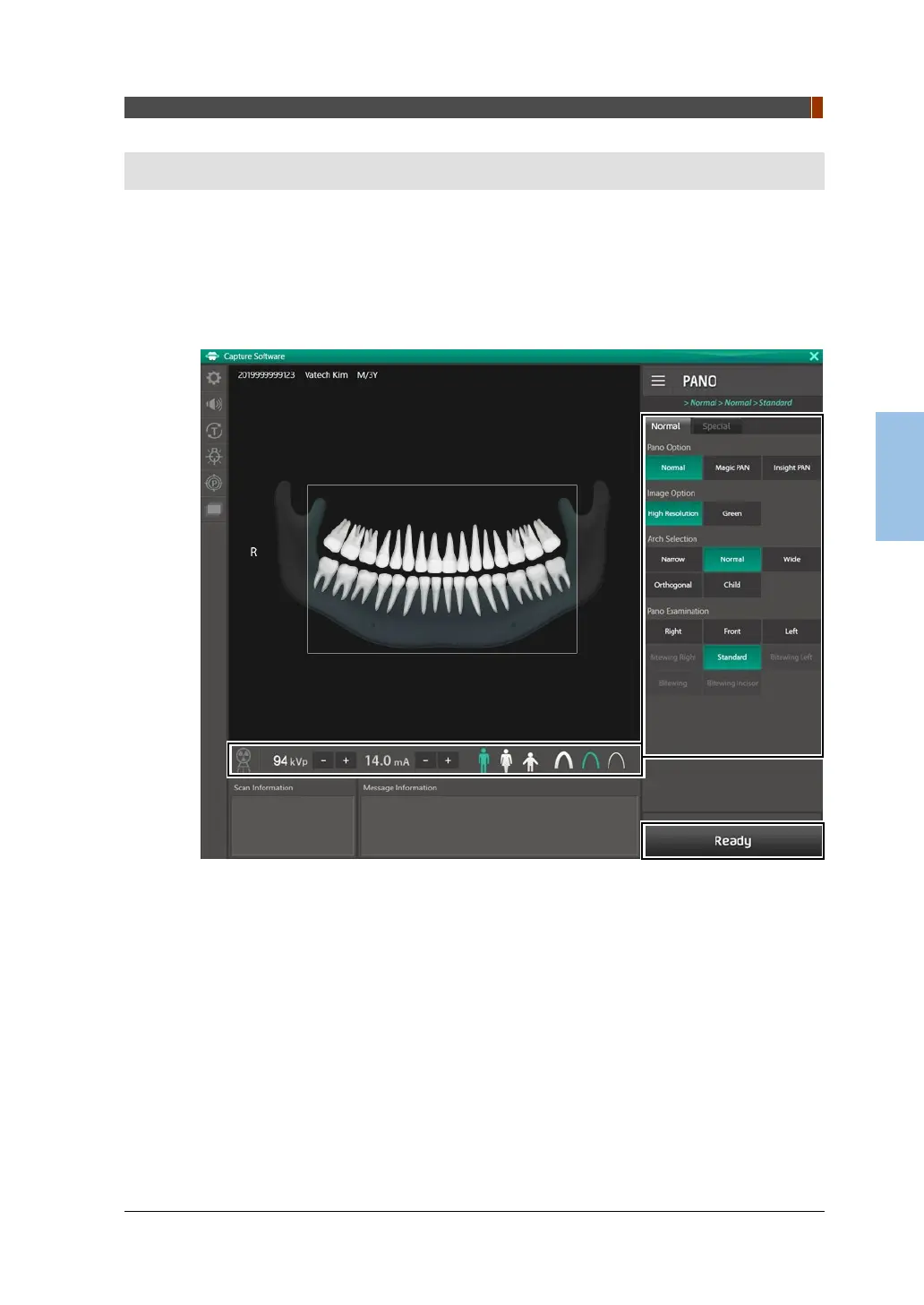Click the Bitewing Right button

click(x=673, y=657)
